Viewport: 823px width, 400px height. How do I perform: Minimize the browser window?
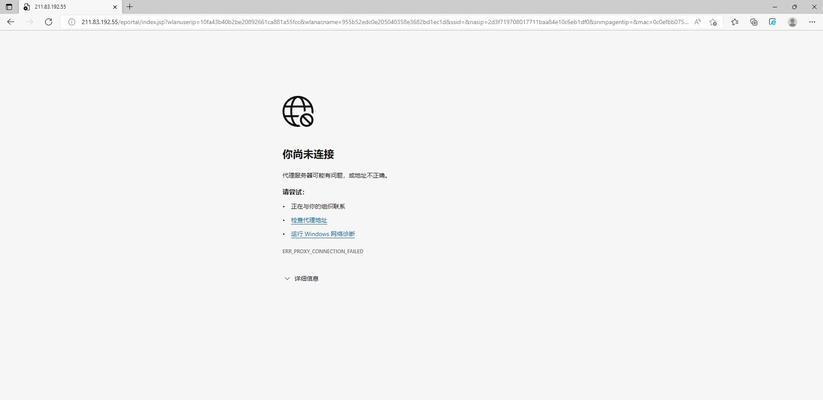click(x=775, y=7)
